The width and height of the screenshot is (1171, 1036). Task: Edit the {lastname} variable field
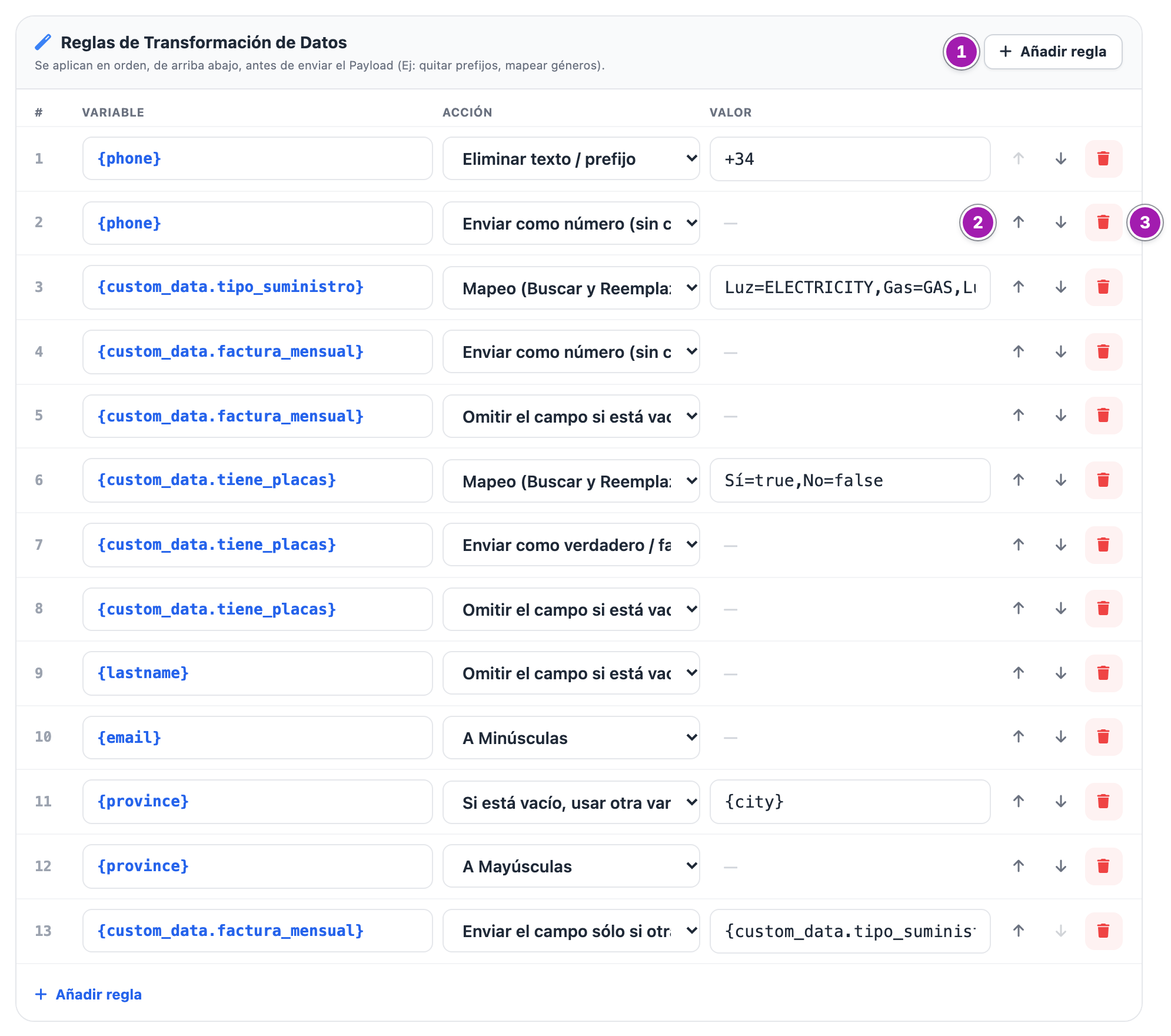tap(257, 673)
